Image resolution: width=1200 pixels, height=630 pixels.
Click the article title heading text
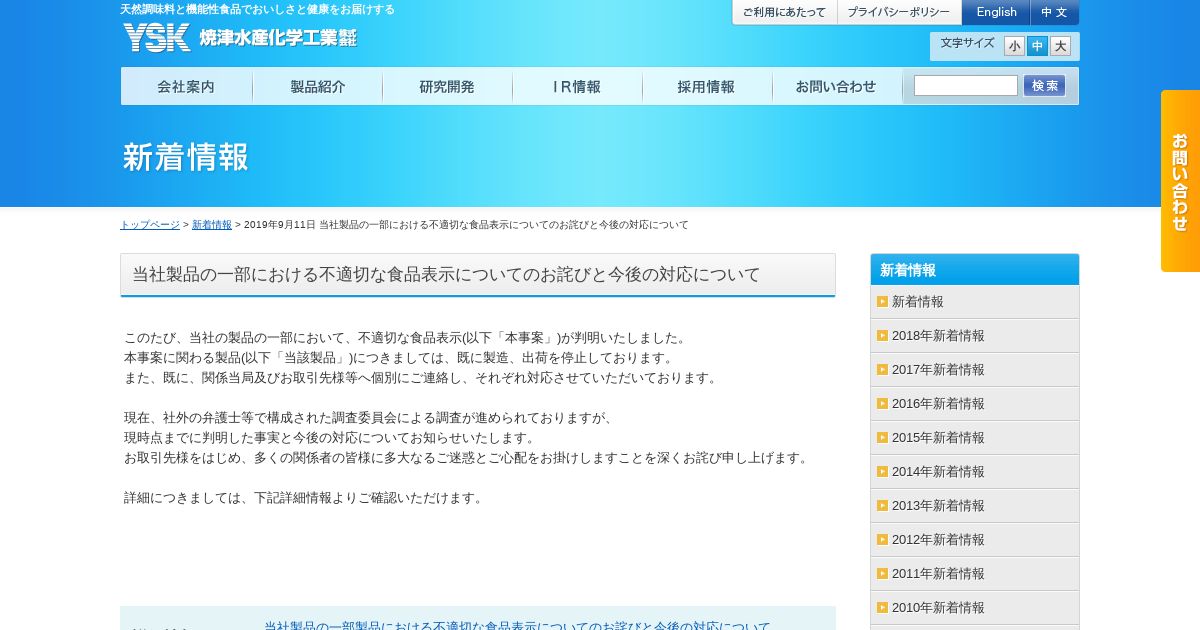click(x=446, y=274)
